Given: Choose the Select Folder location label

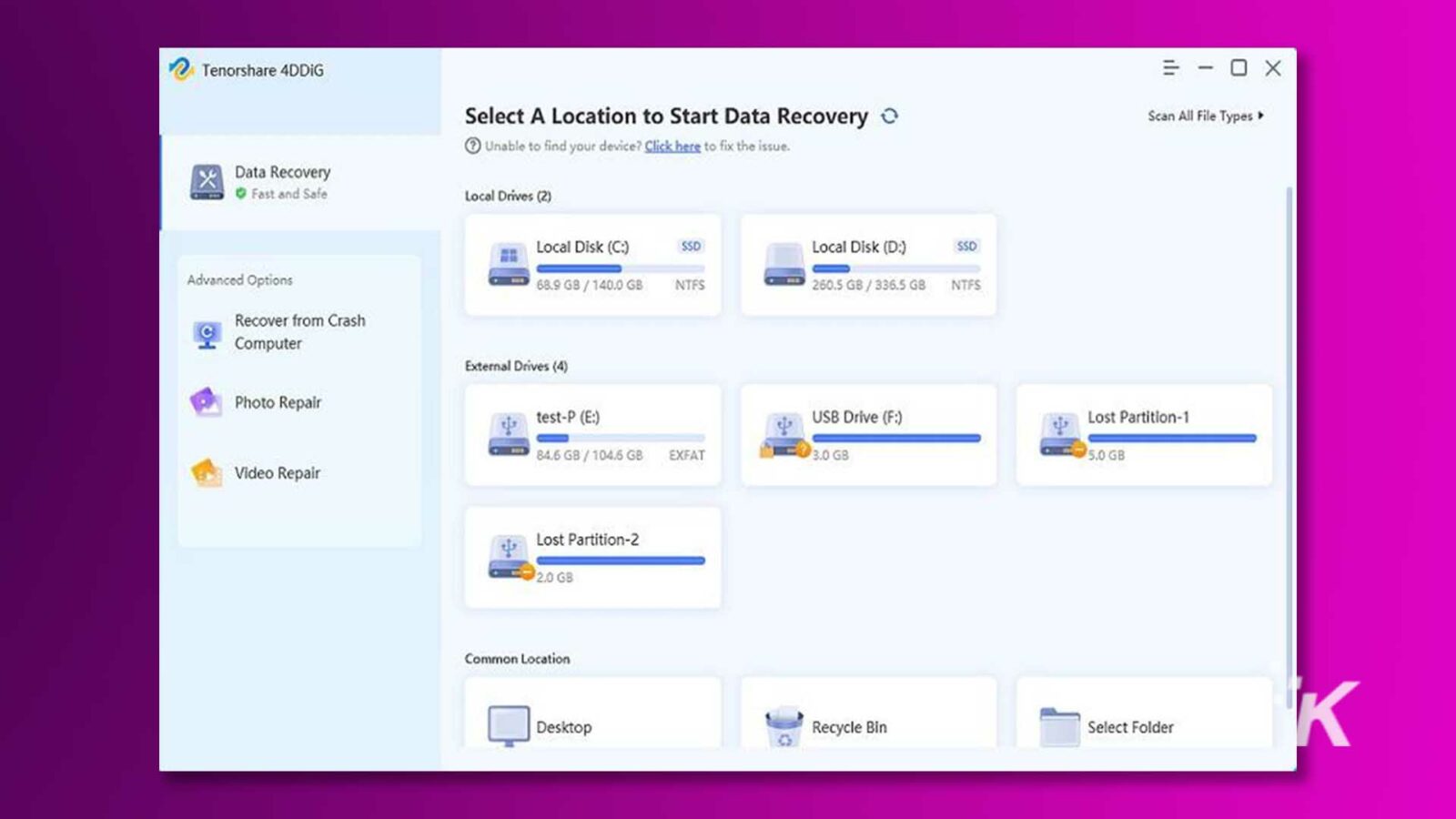Looking at the screenshot, I should point(1130,727).
